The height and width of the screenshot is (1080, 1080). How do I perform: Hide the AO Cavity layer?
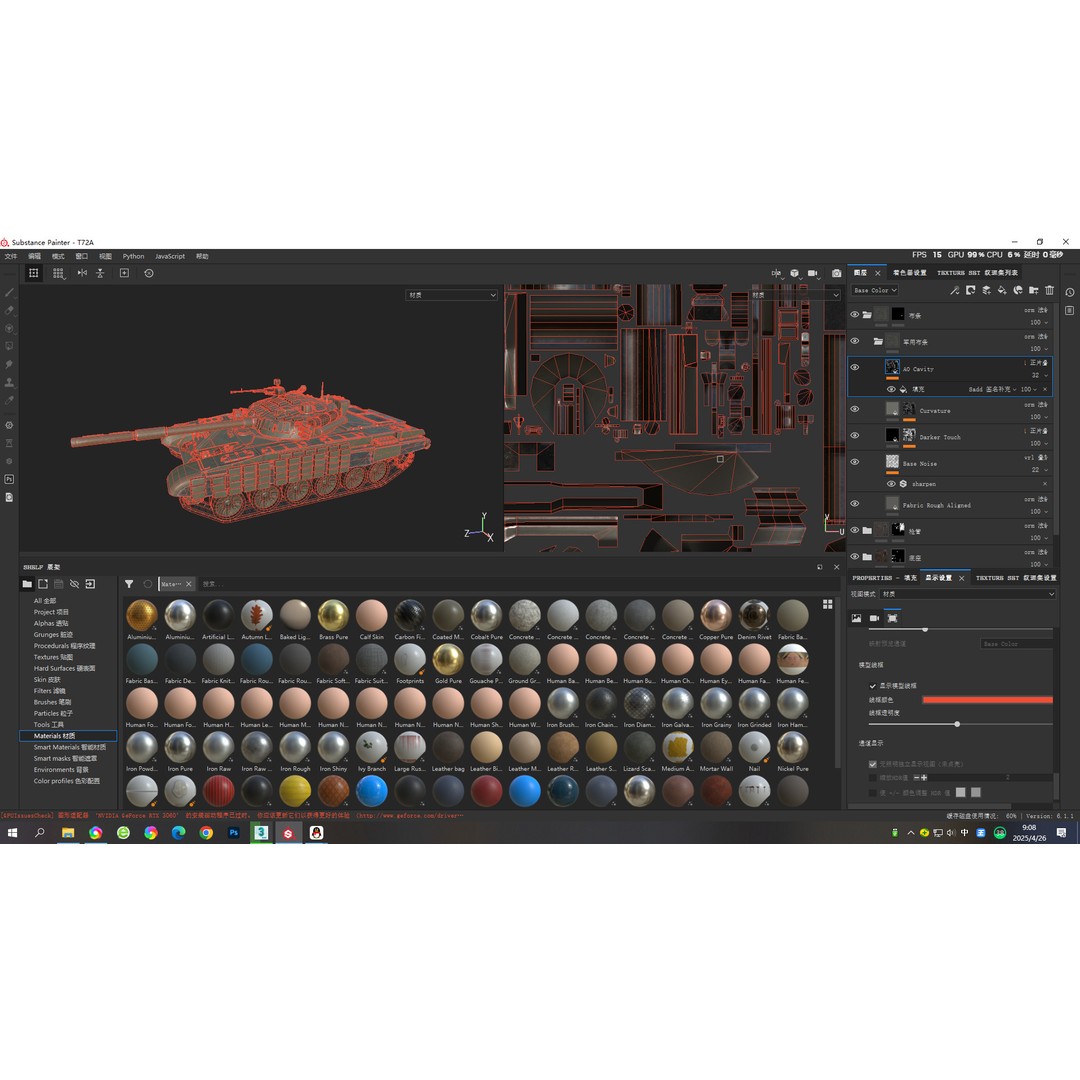855,368
